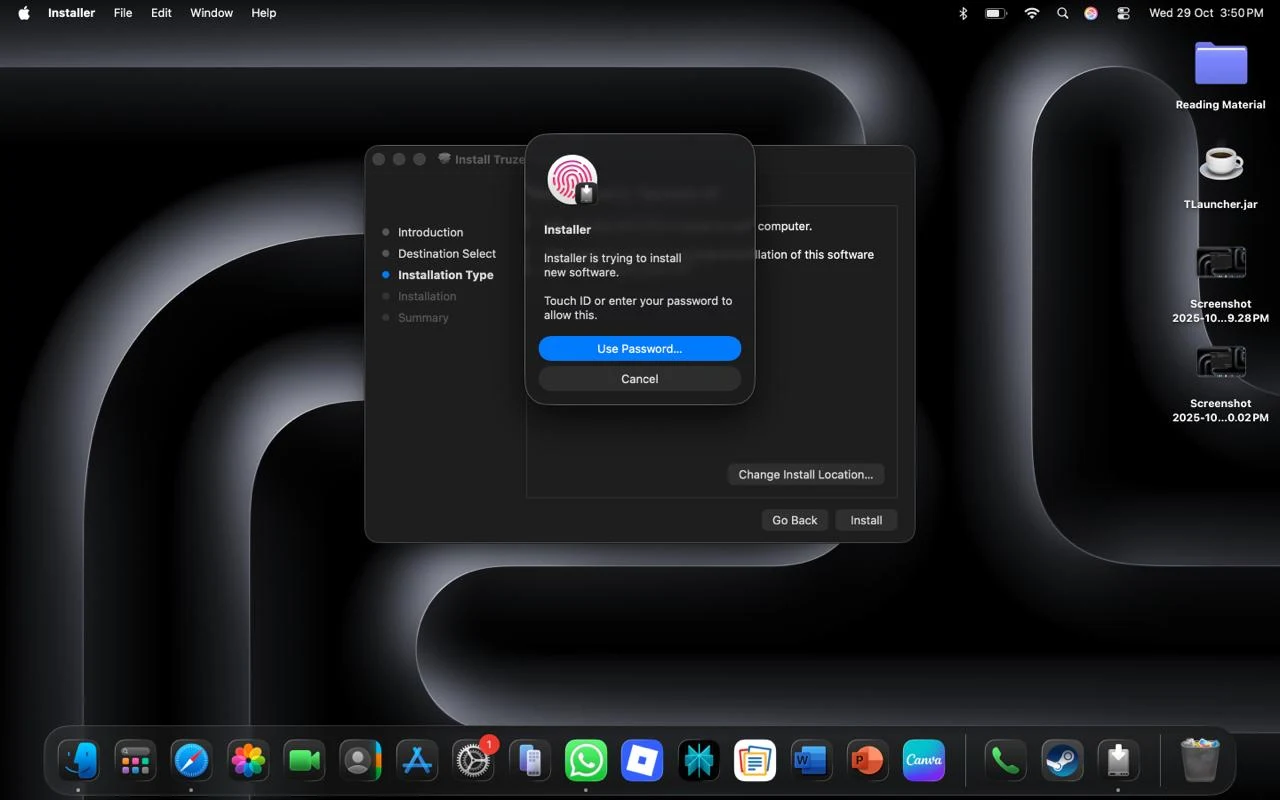Launch Roblox from the dock
1280x800 pixels.
[642, 761]
